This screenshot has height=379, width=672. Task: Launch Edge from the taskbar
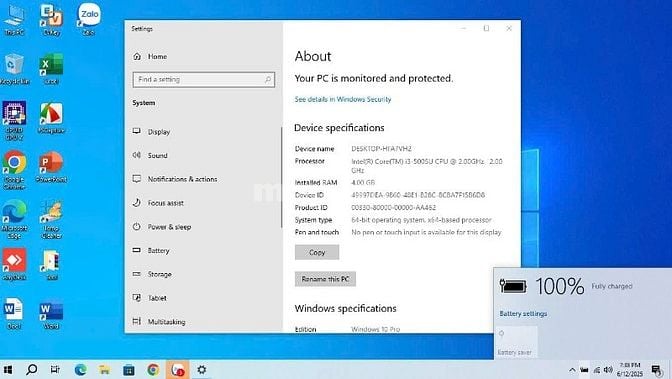[x=80, y=370]
